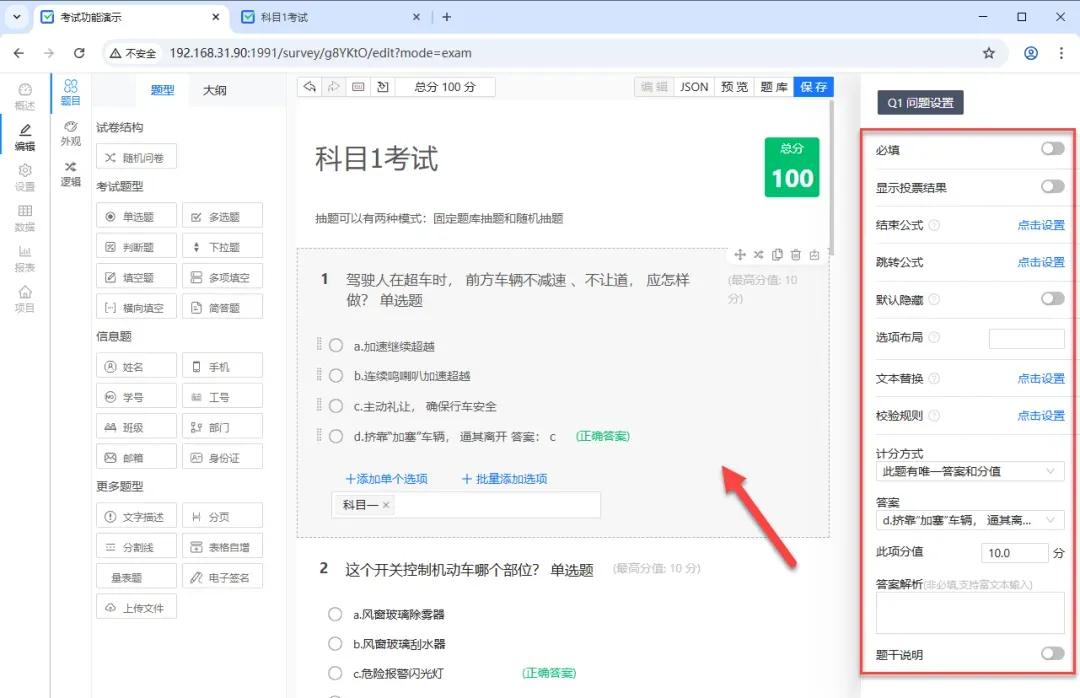Click the undo arrow icon in toolbar

[310, 87]
